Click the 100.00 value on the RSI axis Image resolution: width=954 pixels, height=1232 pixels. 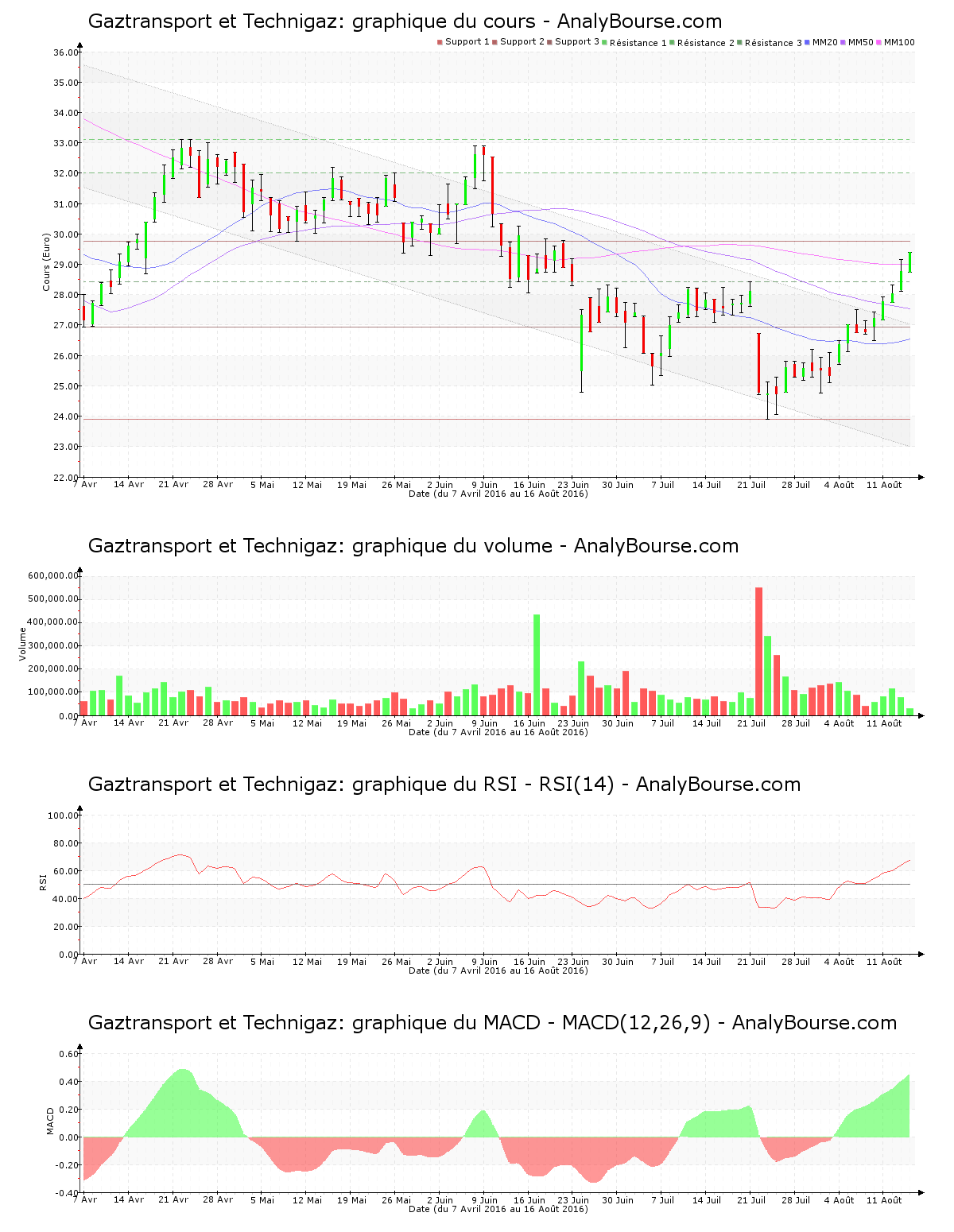pos(64,816)
